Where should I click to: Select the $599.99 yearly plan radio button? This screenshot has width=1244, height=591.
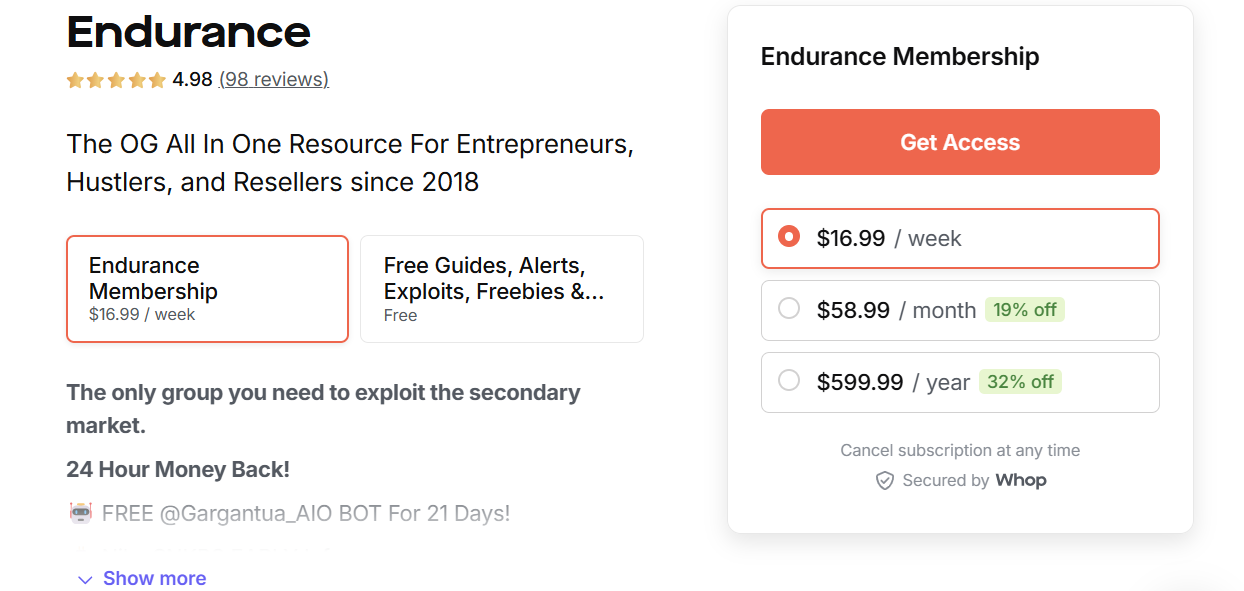pos(789,381)
